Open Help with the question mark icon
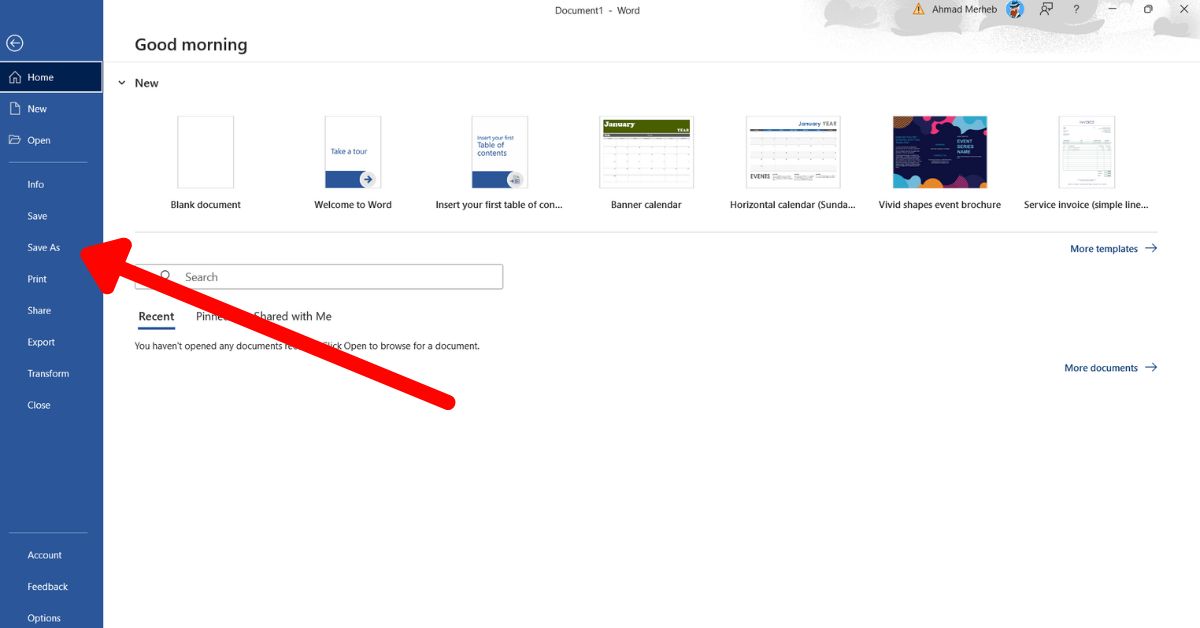 [1076, 9]
